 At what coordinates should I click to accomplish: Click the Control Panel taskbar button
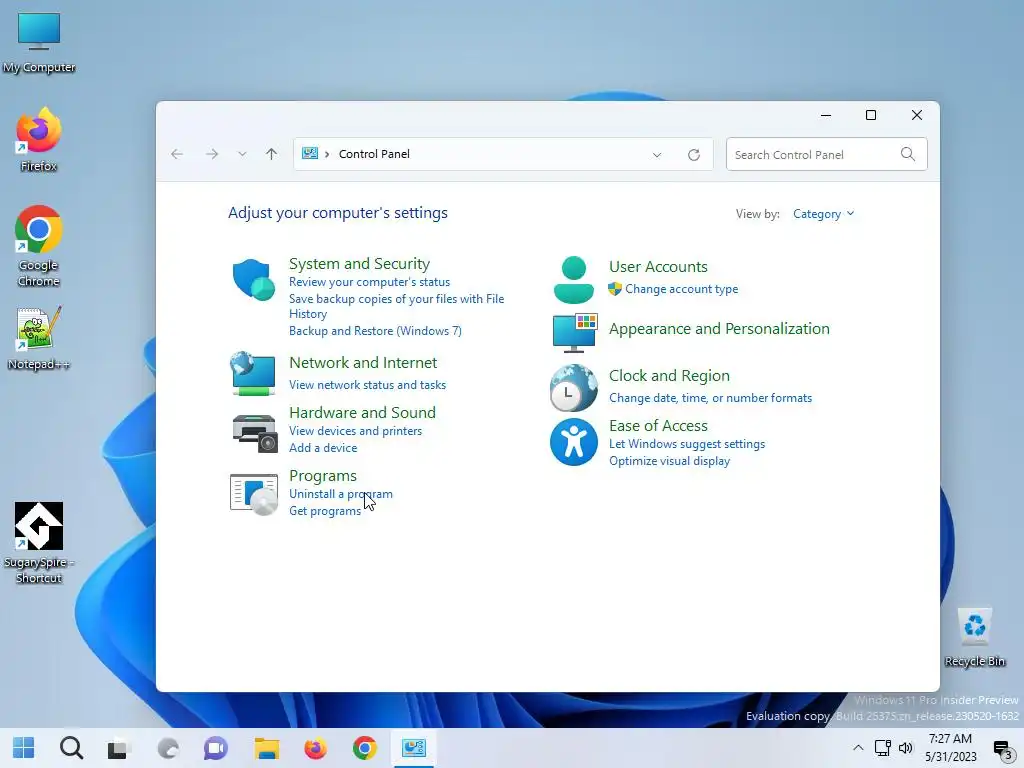coord(413,748)
